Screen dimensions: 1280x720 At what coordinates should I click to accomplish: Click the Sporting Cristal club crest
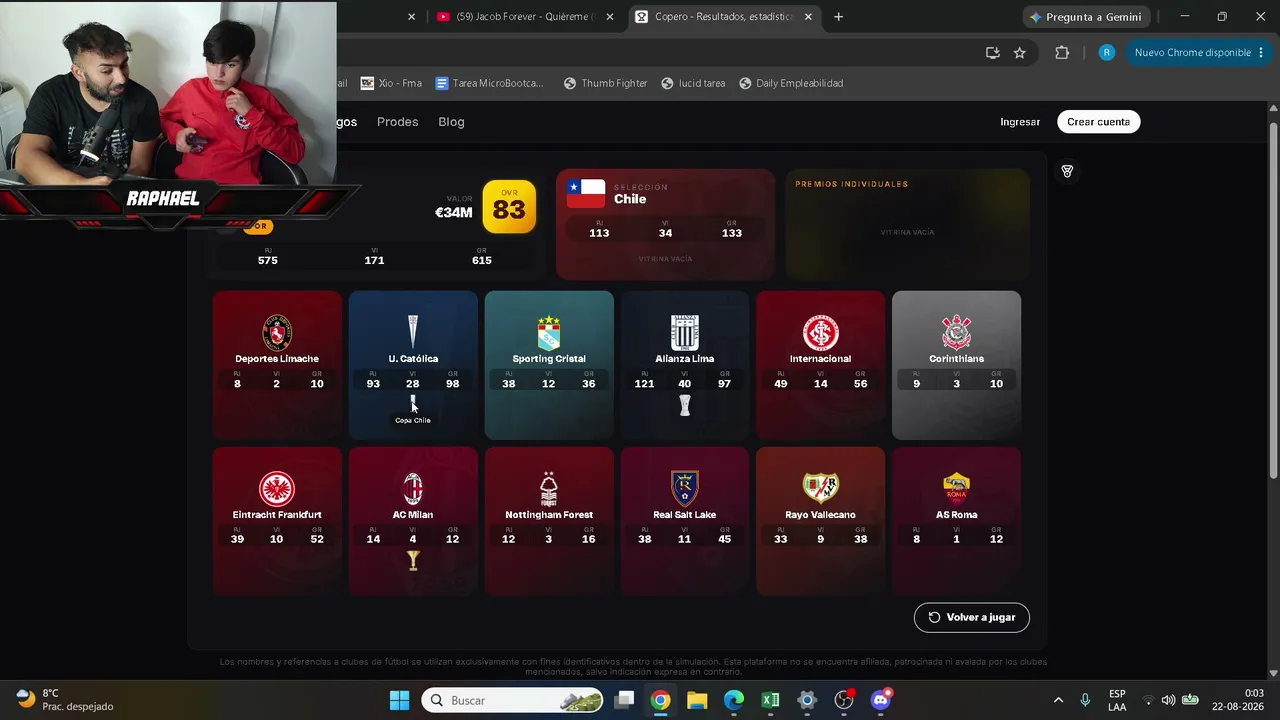point(549,333)
